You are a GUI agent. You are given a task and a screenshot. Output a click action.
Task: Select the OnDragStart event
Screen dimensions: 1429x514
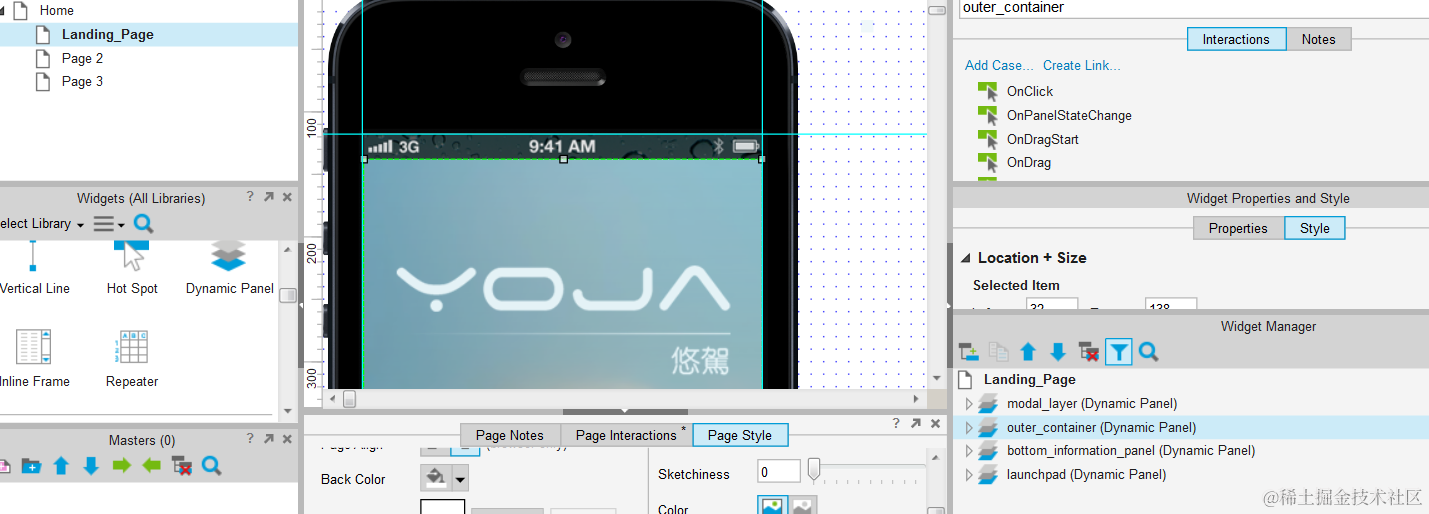coord(1042,139)
